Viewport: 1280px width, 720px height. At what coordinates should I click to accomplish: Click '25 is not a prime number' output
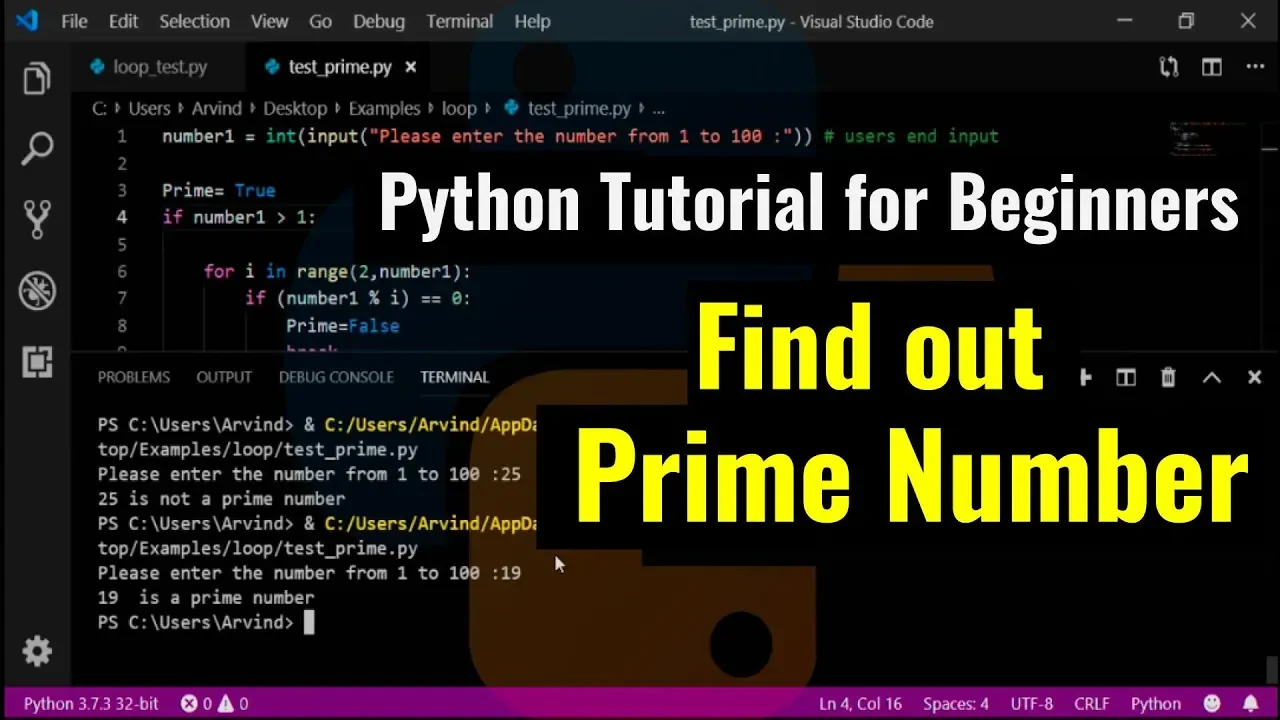click(221, 498)
